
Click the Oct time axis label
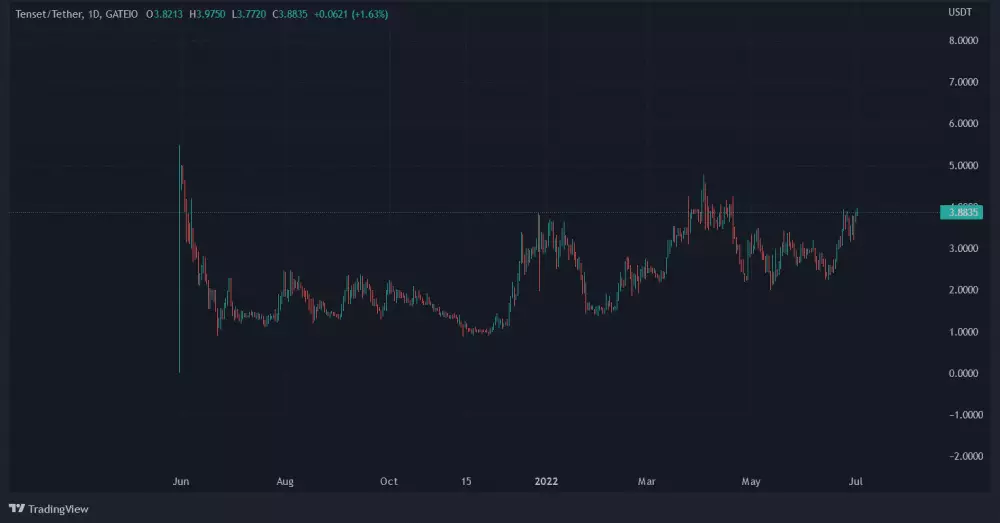point(388,482)
